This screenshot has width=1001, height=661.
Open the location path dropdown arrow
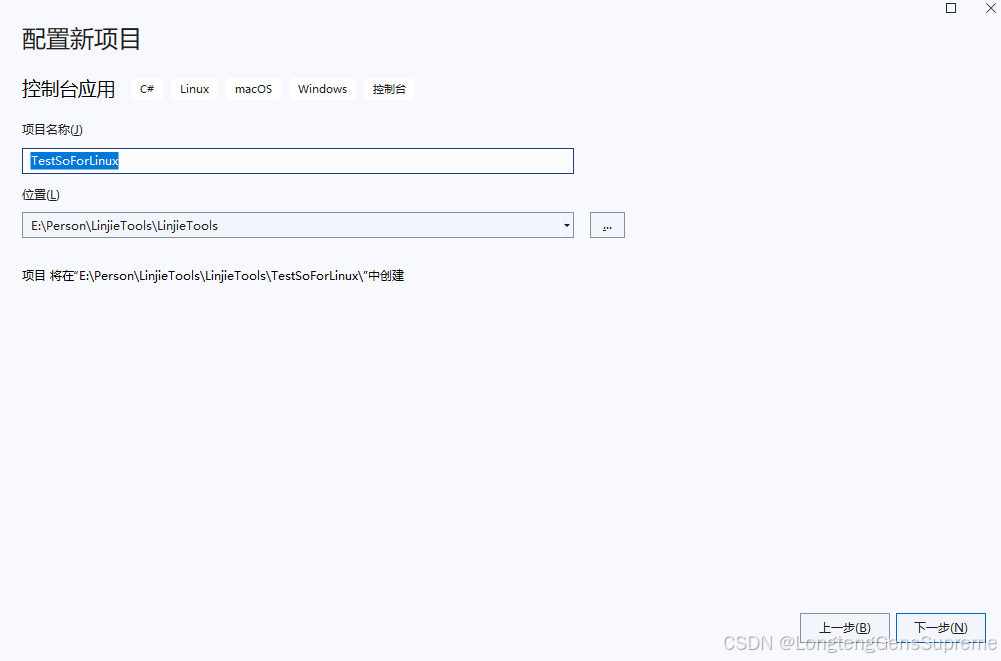coord(566,225)
